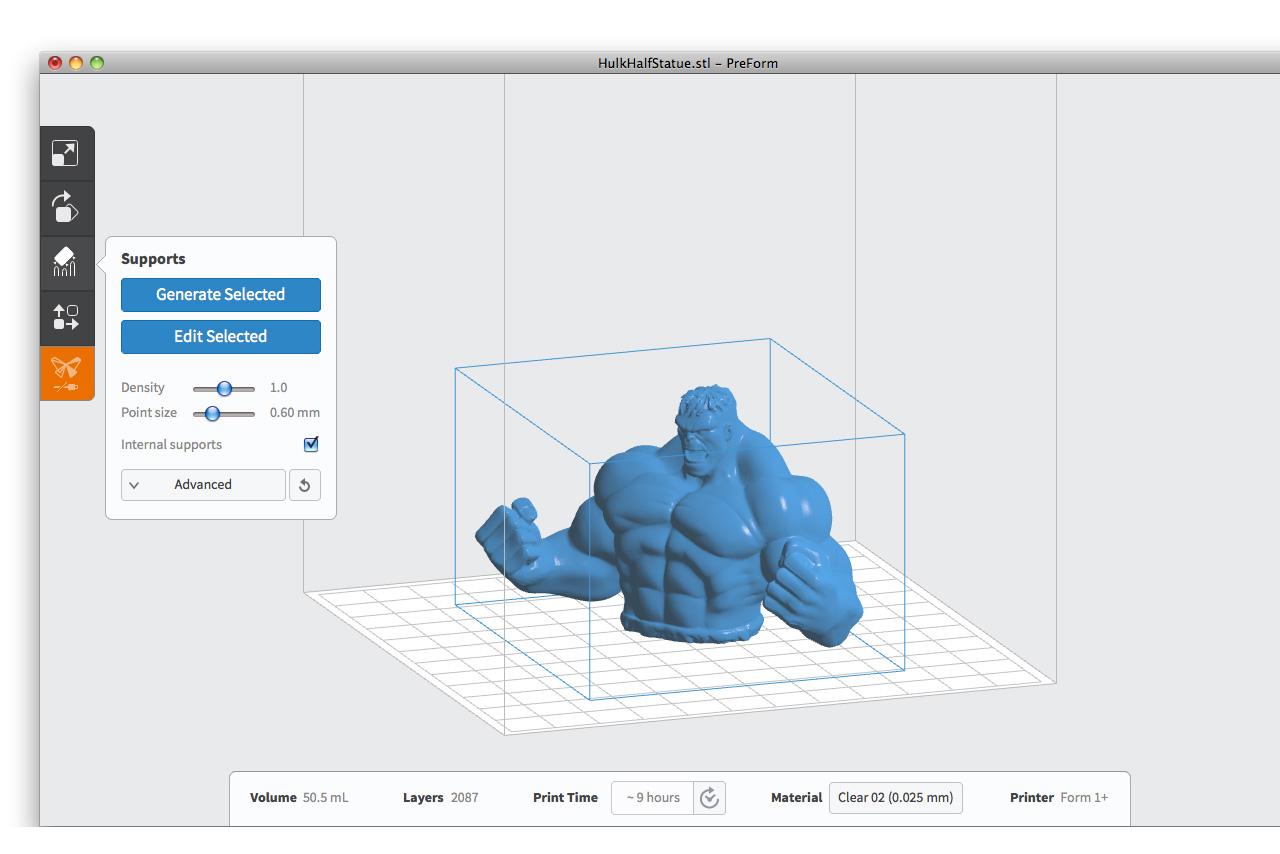
Task: Click the Density value 1.0
Action: coord(278,388)
